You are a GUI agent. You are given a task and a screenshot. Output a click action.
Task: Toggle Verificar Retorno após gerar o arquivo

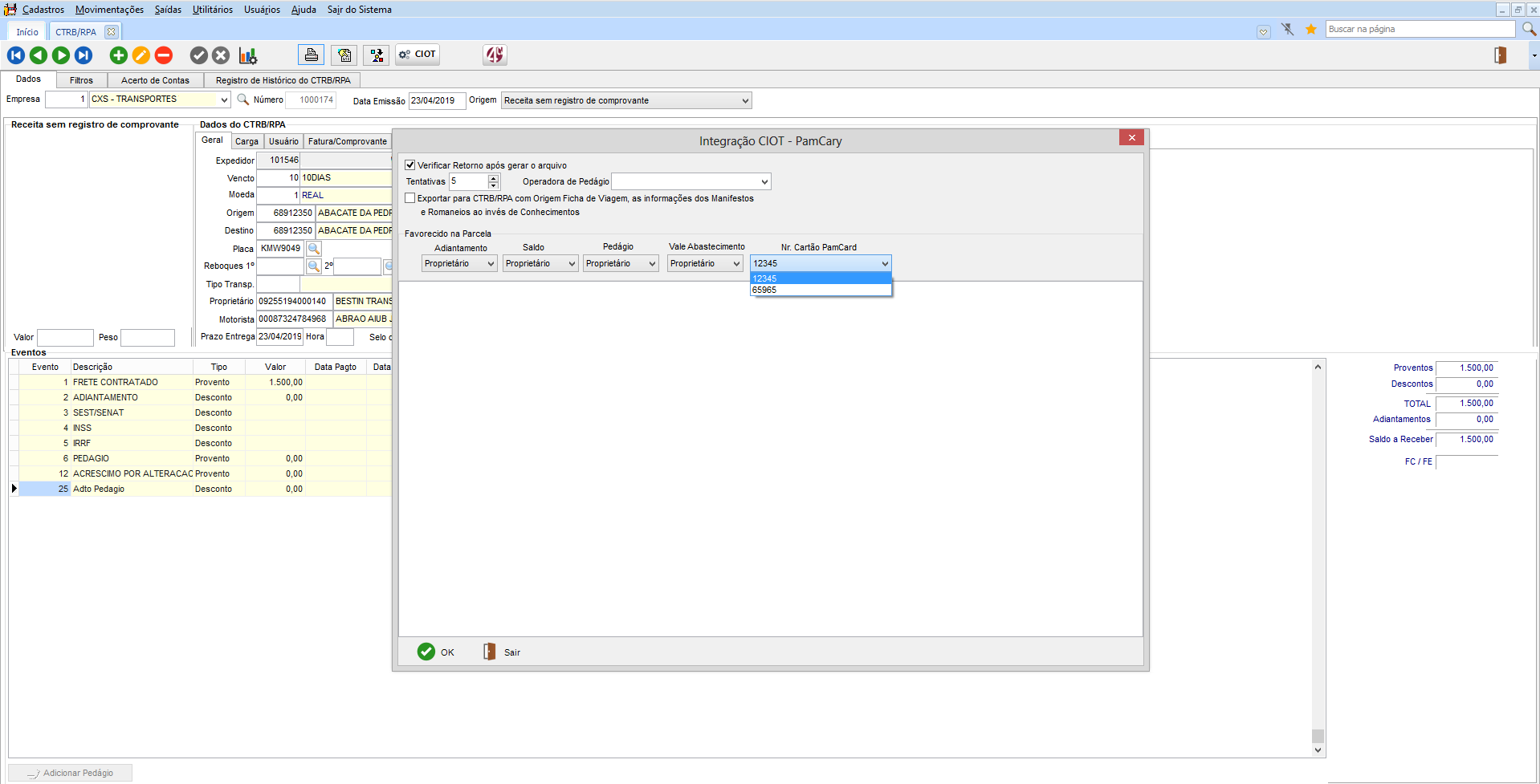point(410,165)
